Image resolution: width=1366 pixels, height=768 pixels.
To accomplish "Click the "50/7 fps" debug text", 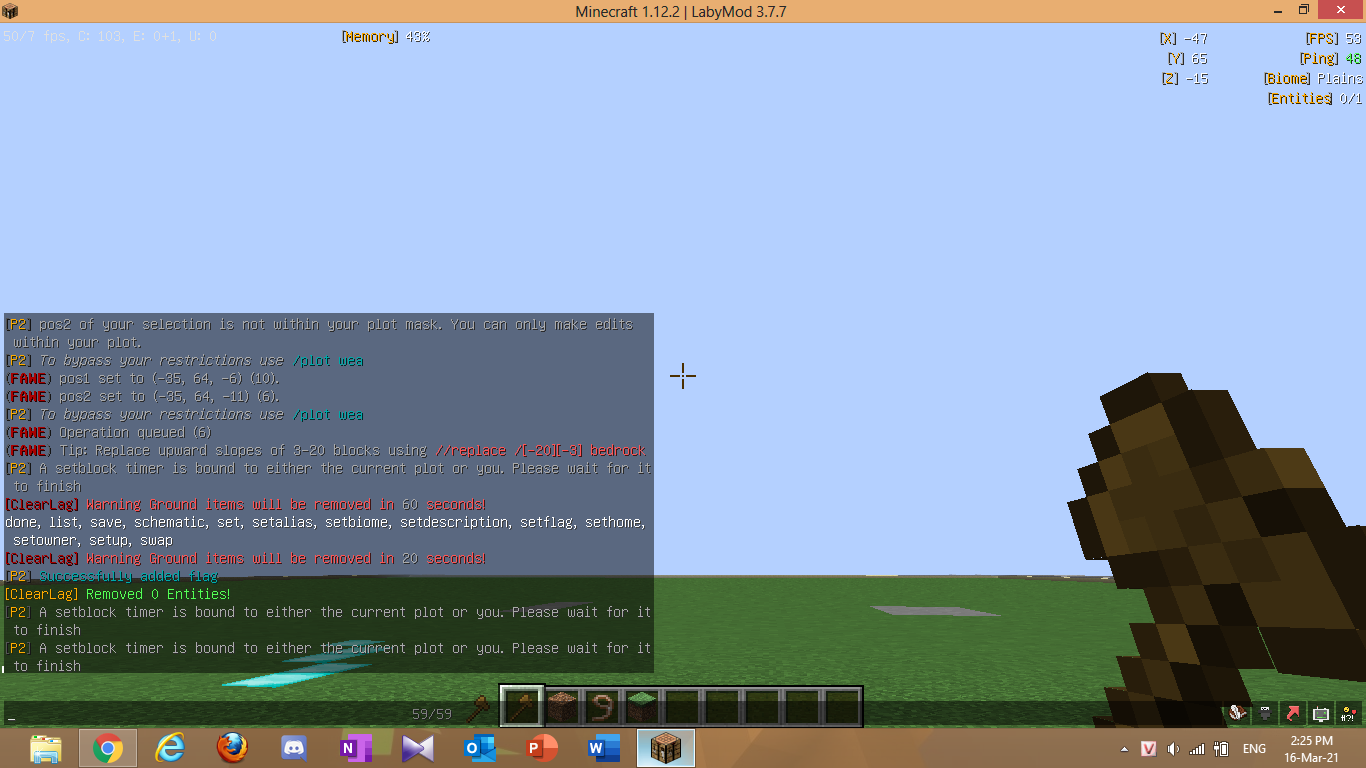I will pyautogui.click(x=110, y=37).
